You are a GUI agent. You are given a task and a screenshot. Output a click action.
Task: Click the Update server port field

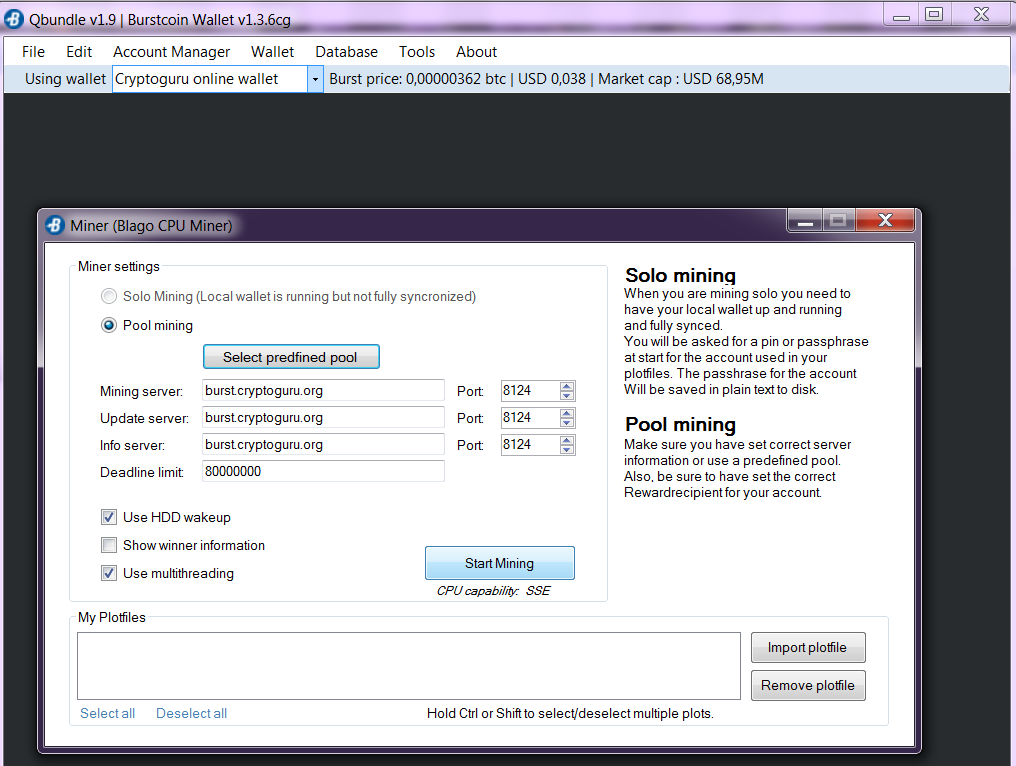point(529,417)
